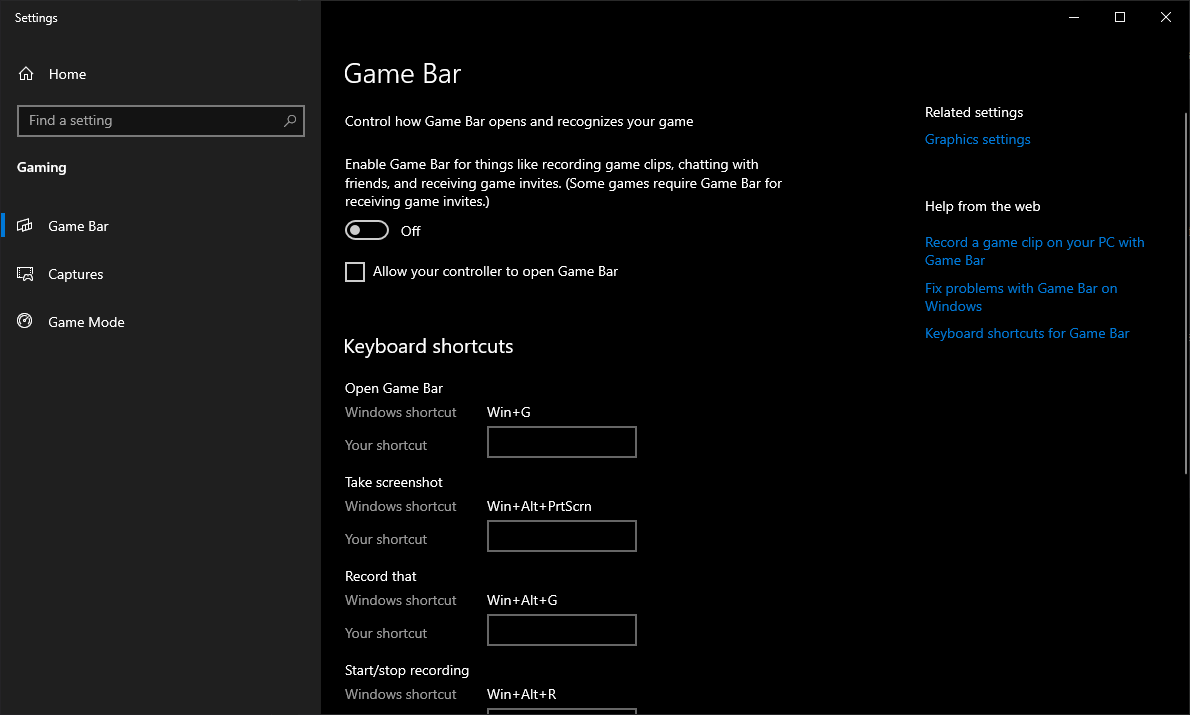
Task: Click the Game Bar sidebar icon
Action: 25,225
